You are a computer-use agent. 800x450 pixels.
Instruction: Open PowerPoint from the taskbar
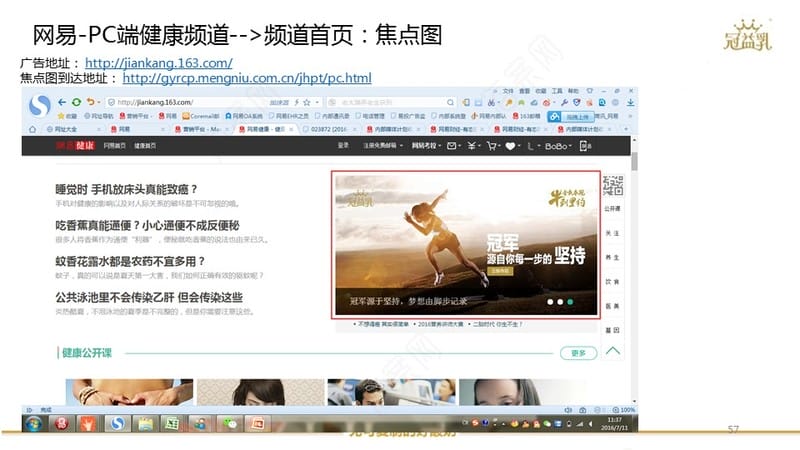click(x=257, y=423)
